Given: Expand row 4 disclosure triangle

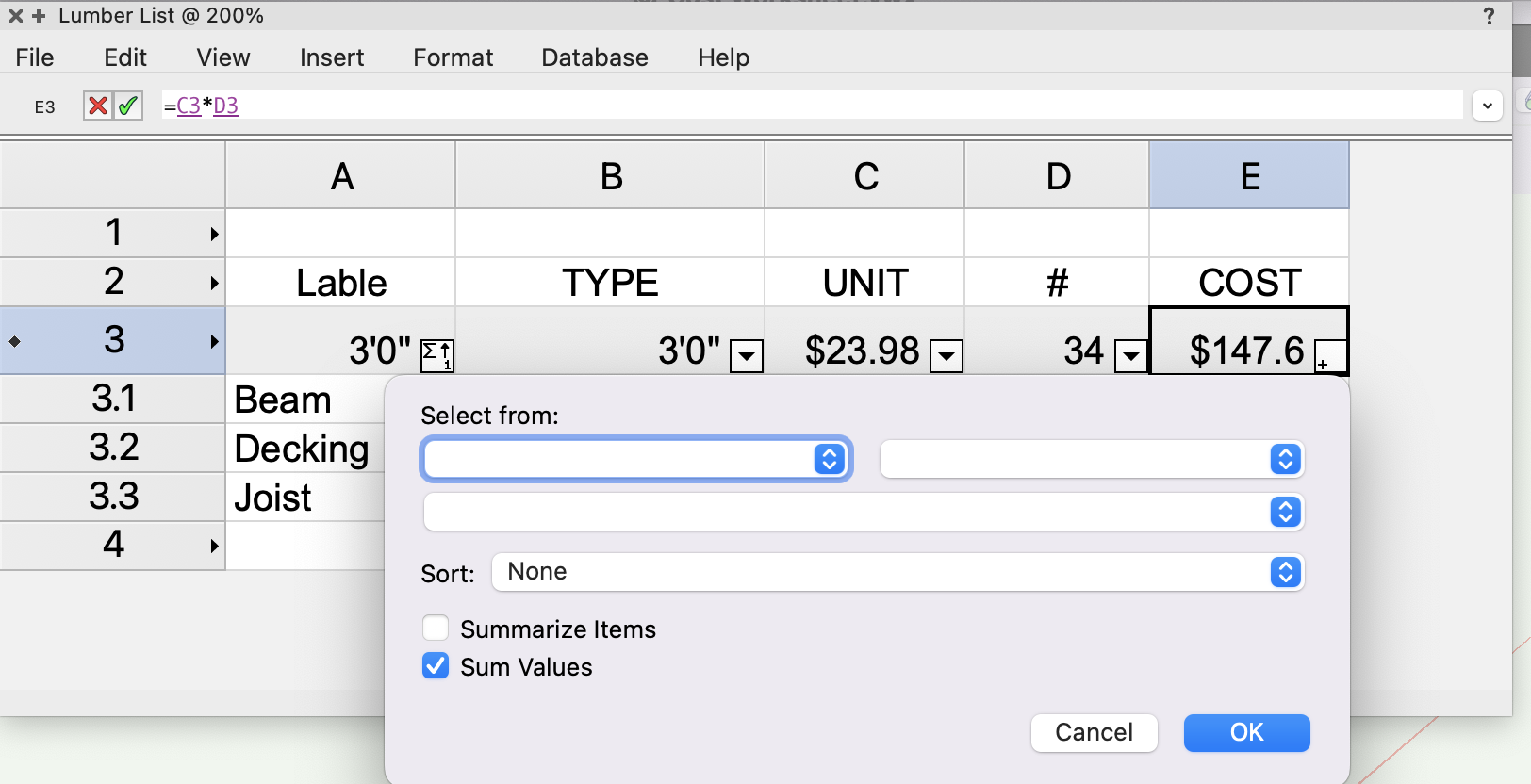Looking at the screenshot, I should point(215,546).
